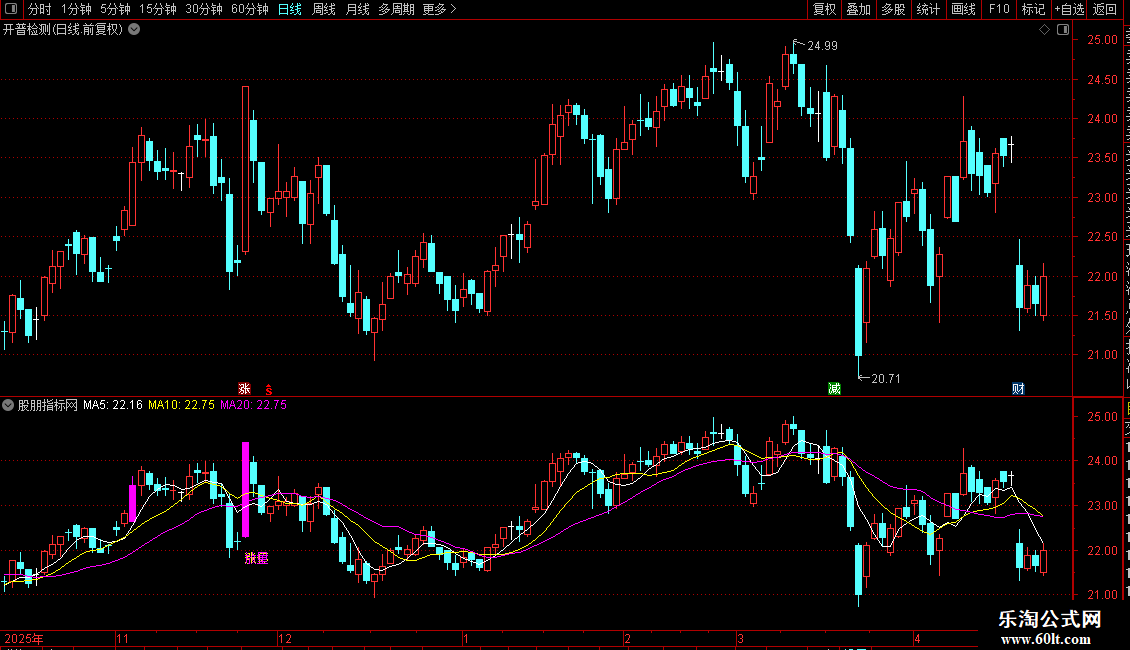
Task: Click the 25.00 price on main chart axis
Action: click(1103, 40)
